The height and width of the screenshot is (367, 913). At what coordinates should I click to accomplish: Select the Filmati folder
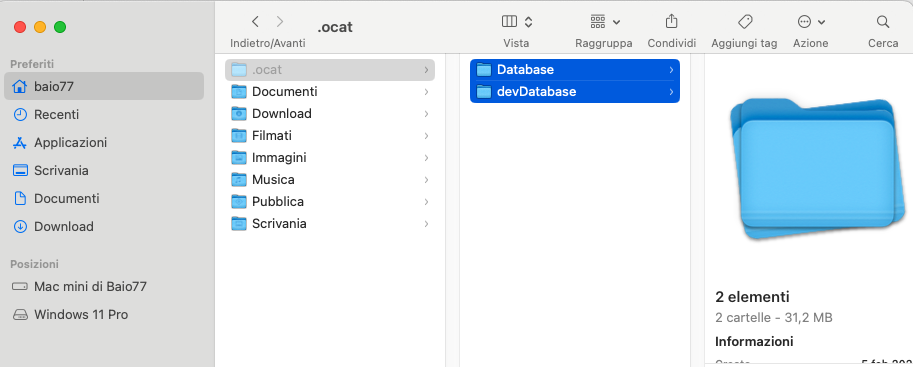pos(330,136)
